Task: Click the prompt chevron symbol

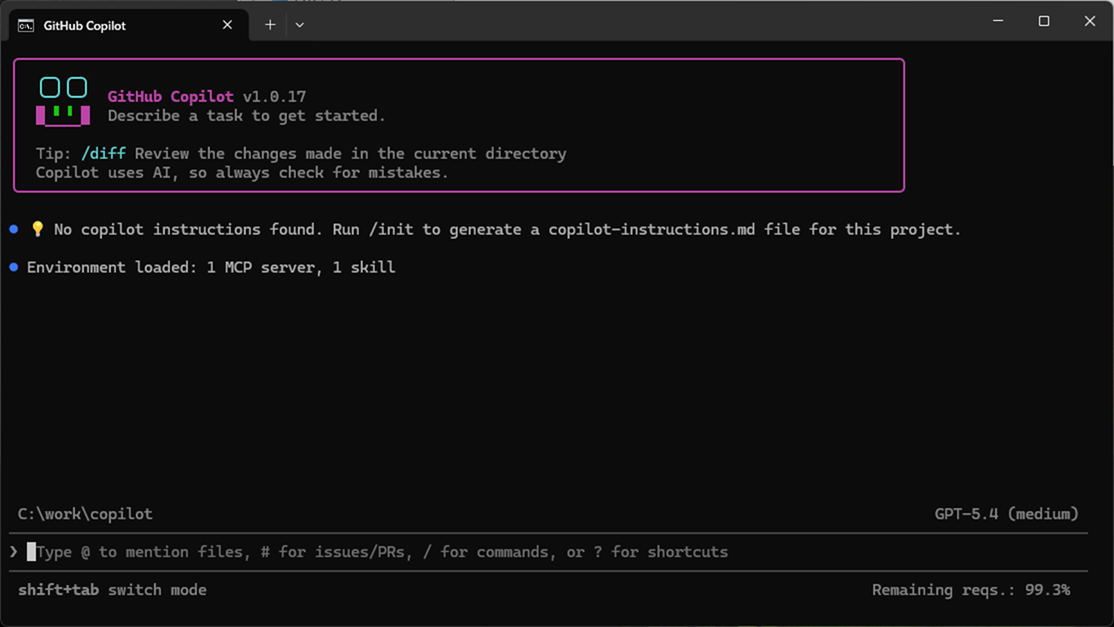Action: coord(14,552)
